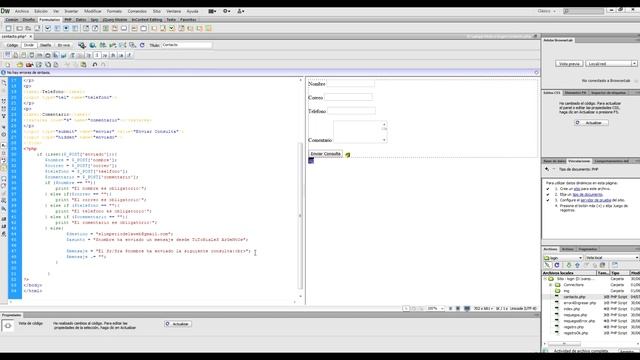Click the Comentario textarea in design view
The width and height of the screenshot is (640, 360).
tap(360, 131)
